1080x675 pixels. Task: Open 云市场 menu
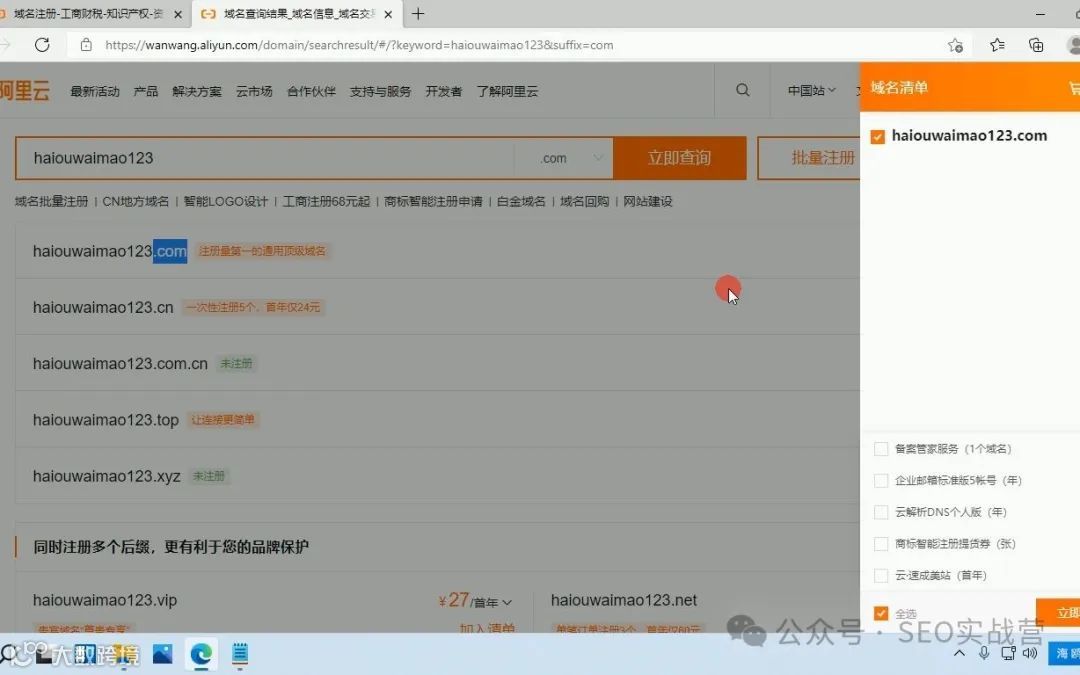click(254, 91)
